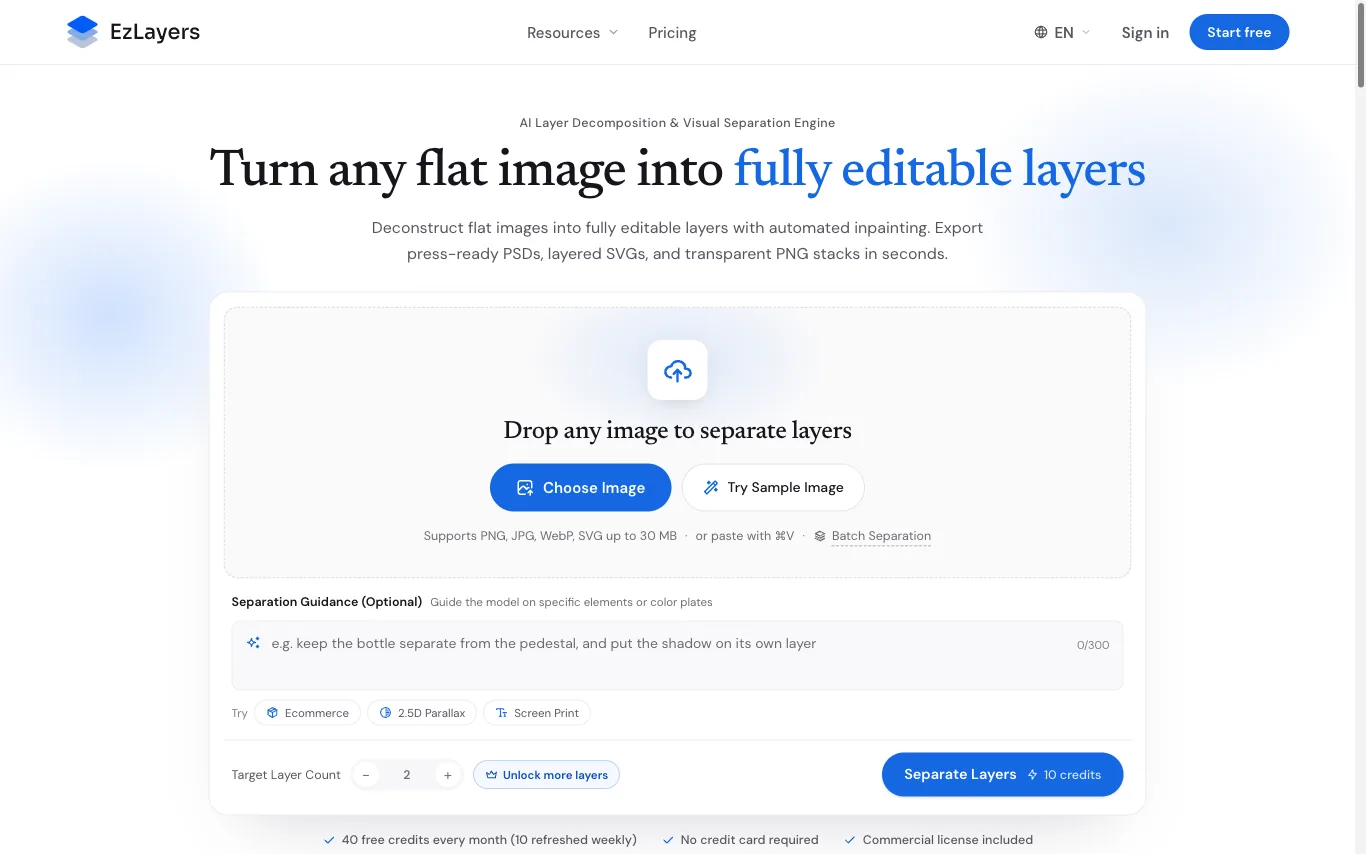Click the Start free button
The width and height of the screenshot is (1366, 854).
click(x=1239, y=32)
